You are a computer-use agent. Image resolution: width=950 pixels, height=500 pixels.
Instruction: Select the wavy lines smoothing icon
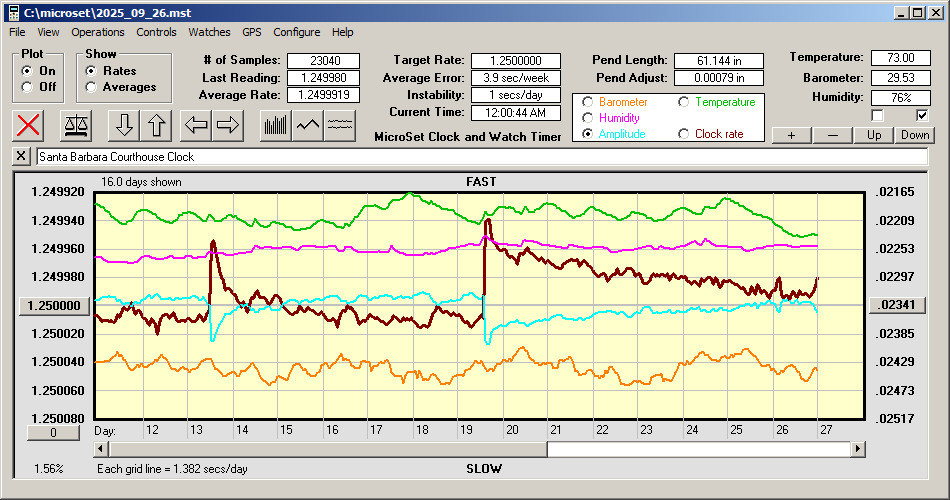[x=341, y=125]
